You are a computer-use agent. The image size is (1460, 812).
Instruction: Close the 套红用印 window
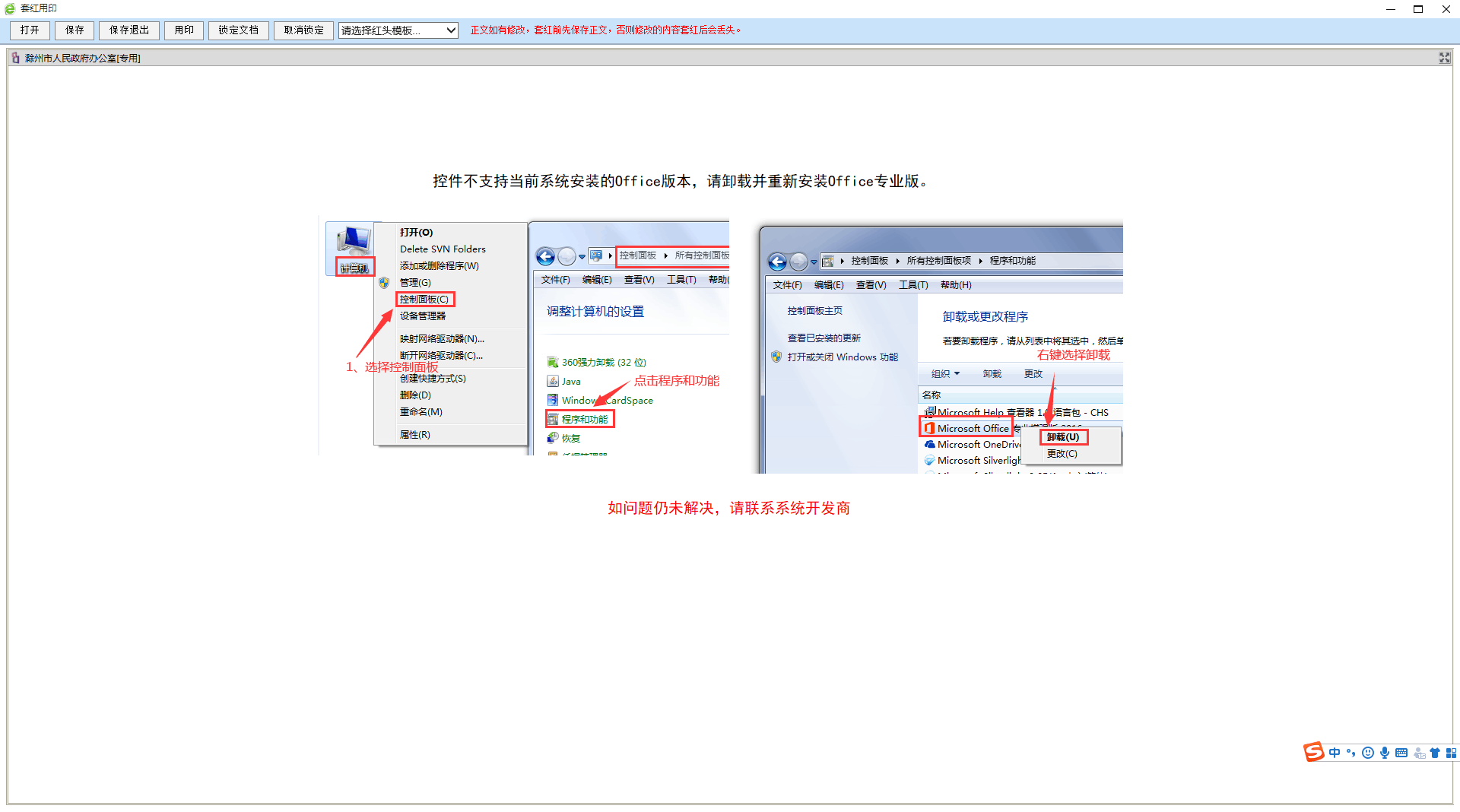point(1446,9)
